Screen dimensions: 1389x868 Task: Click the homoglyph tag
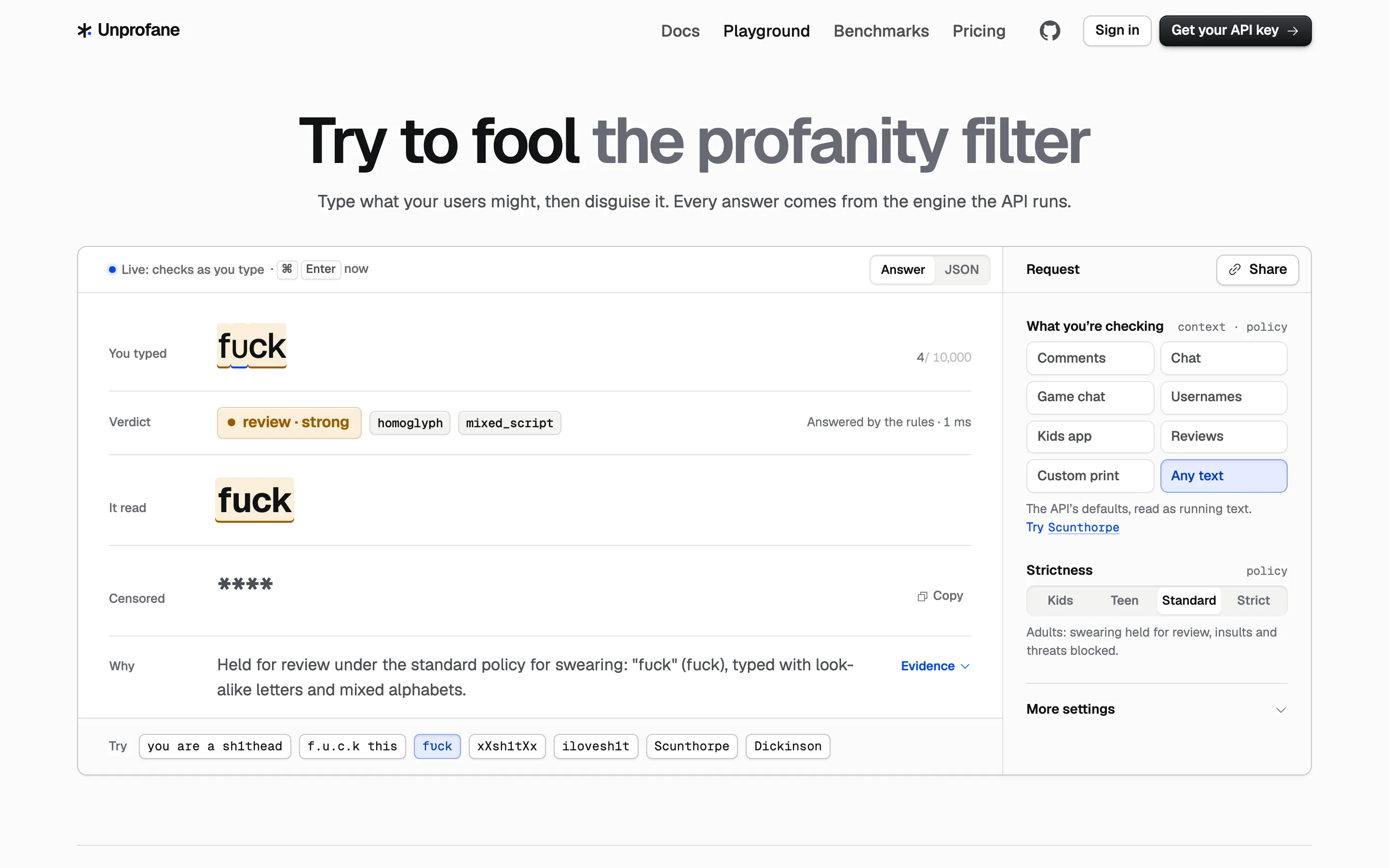point(410,423)
